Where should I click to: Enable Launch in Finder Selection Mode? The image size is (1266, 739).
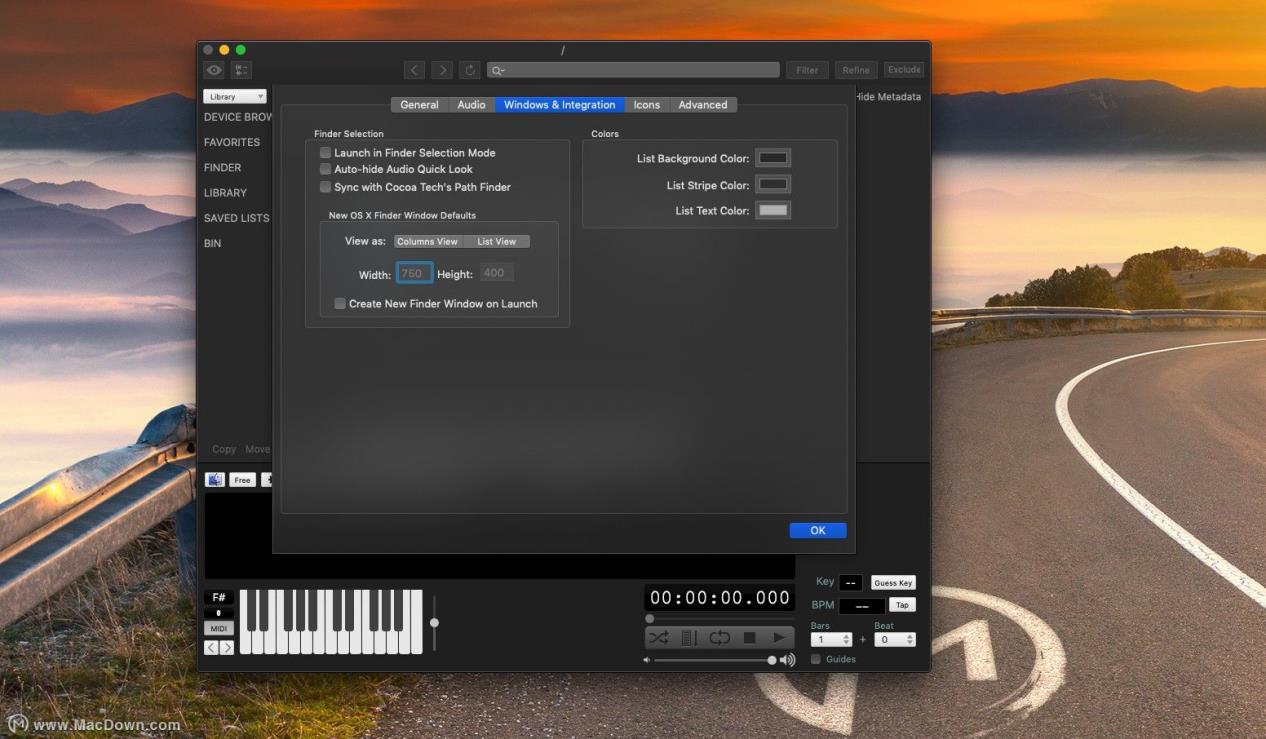coord(325,153)
